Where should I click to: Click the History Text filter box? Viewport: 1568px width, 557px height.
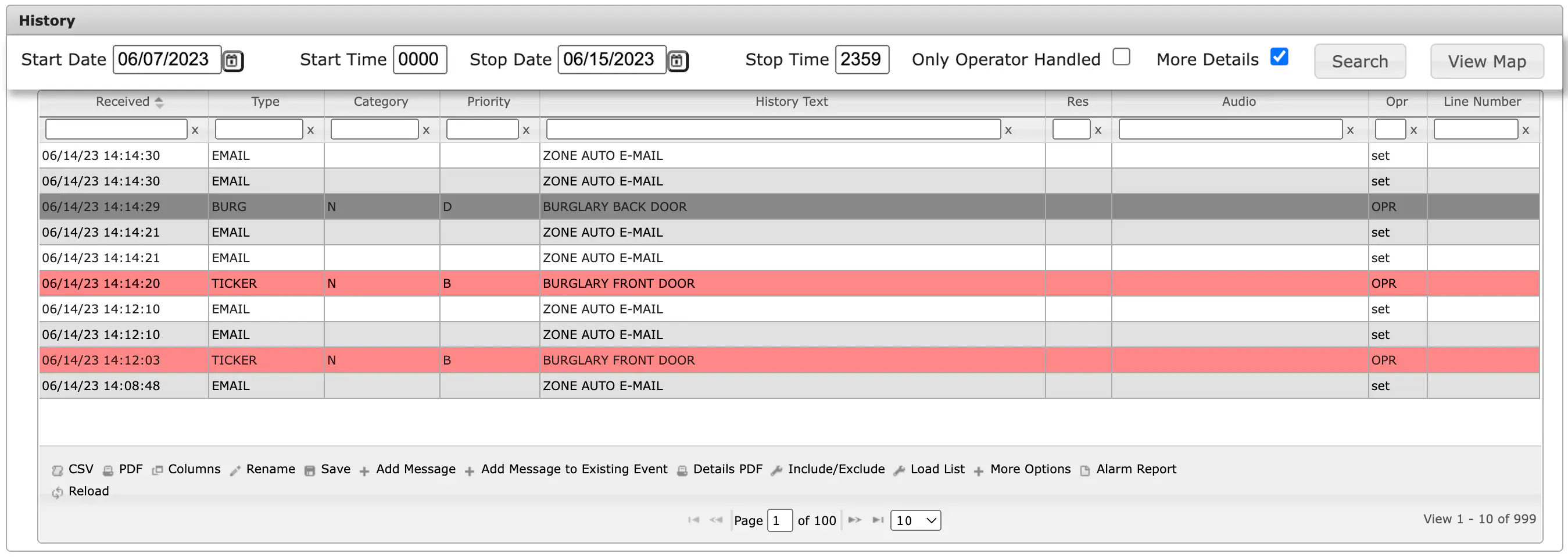coord(773,129)
